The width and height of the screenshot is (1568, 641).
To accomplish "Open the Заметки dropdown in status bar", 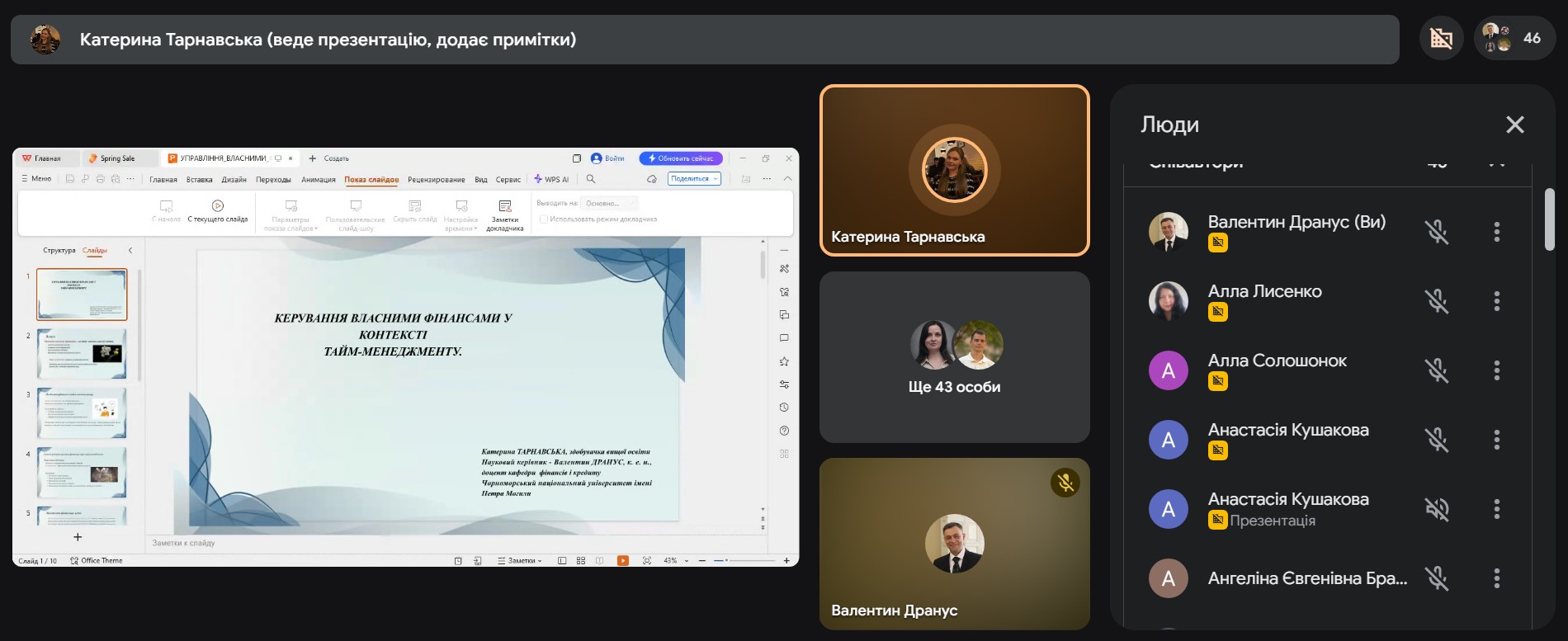I will [520, 561].
